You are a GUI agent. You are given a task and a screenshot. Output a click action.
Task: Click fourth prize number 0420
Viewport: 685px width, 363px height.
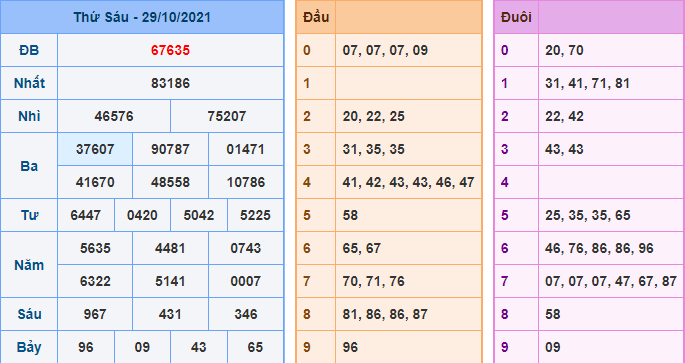[x=142, y=215]
